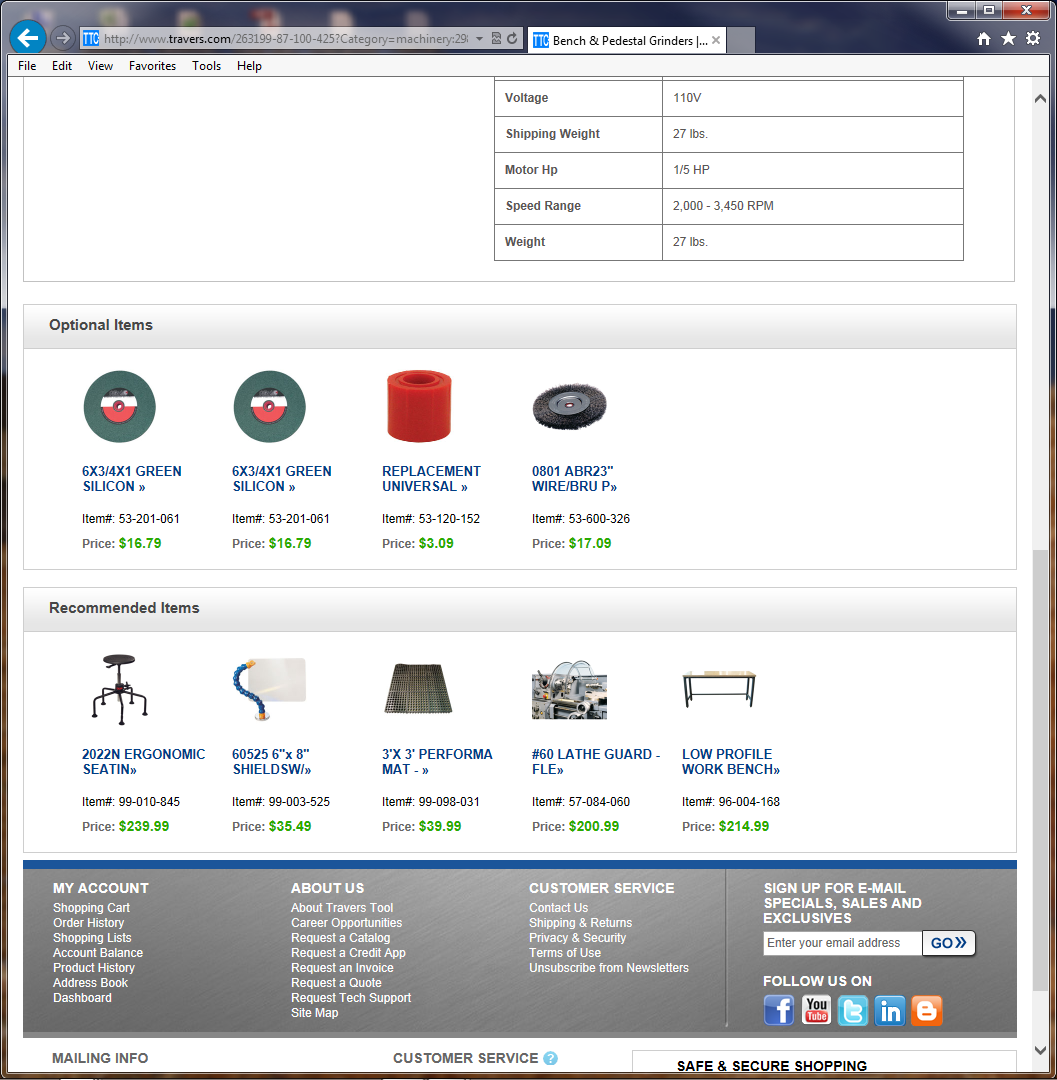
Task: Open the Shipping & Returns link
Action: pyautogui.click(x=580, y=923)
